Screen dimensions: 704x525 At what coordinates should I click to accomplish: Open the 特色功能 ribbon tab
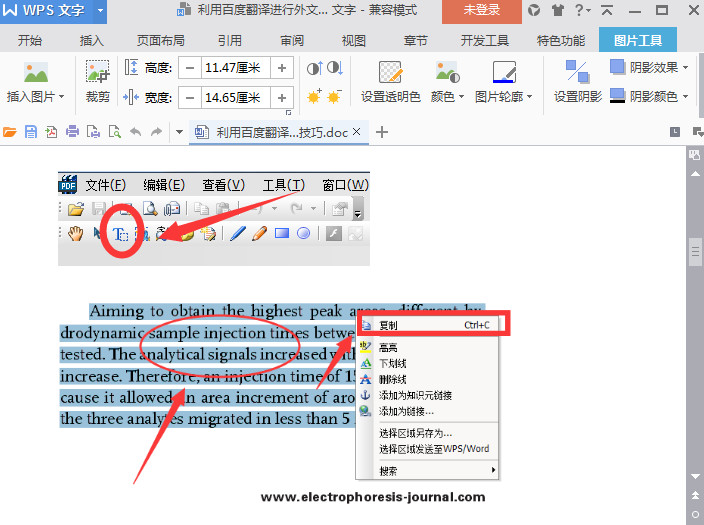561,40
